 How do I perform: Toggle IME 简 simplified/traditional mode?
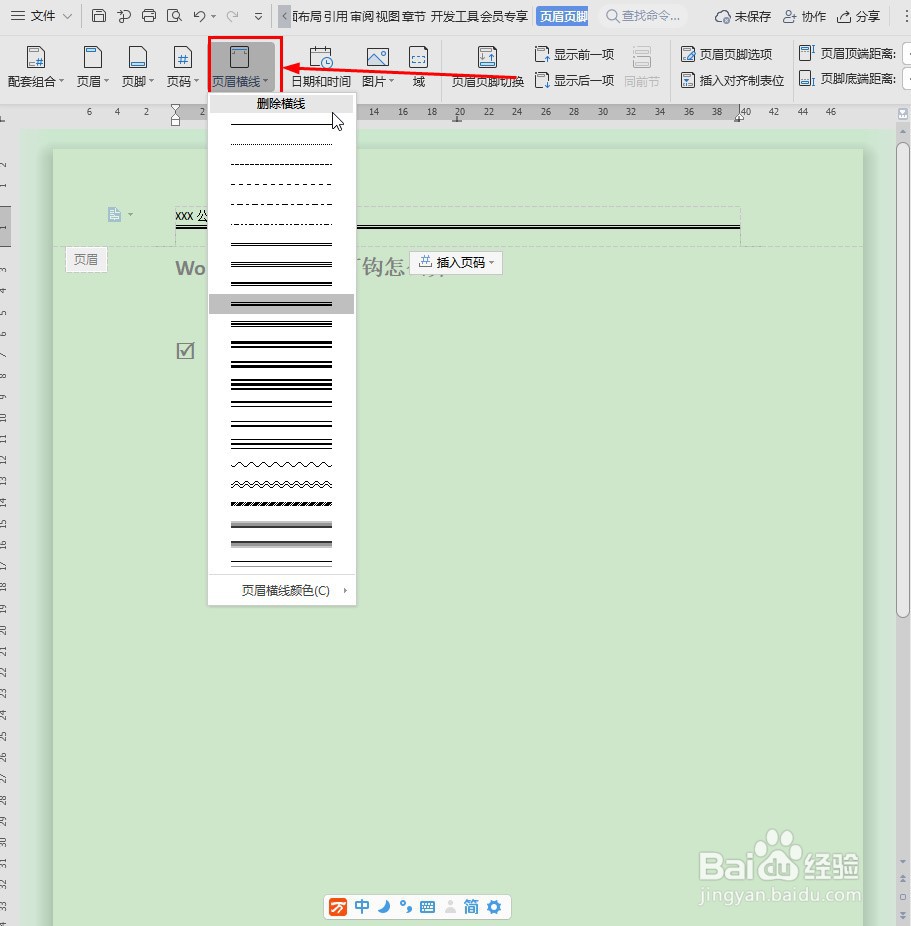pos(471,907)
